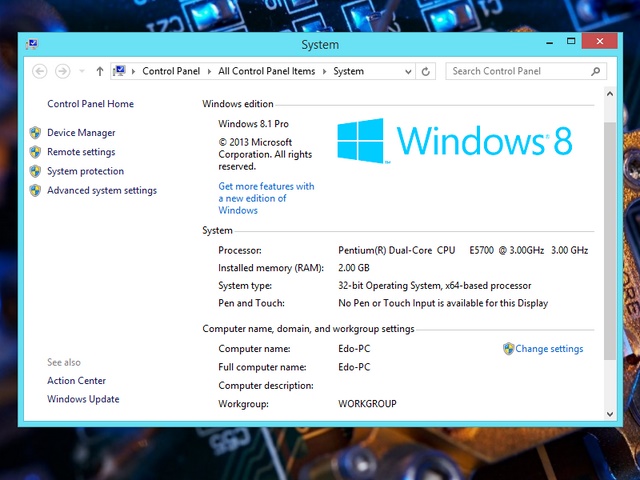
Task: Select System in the breadcrumb path
Action: 349,71
